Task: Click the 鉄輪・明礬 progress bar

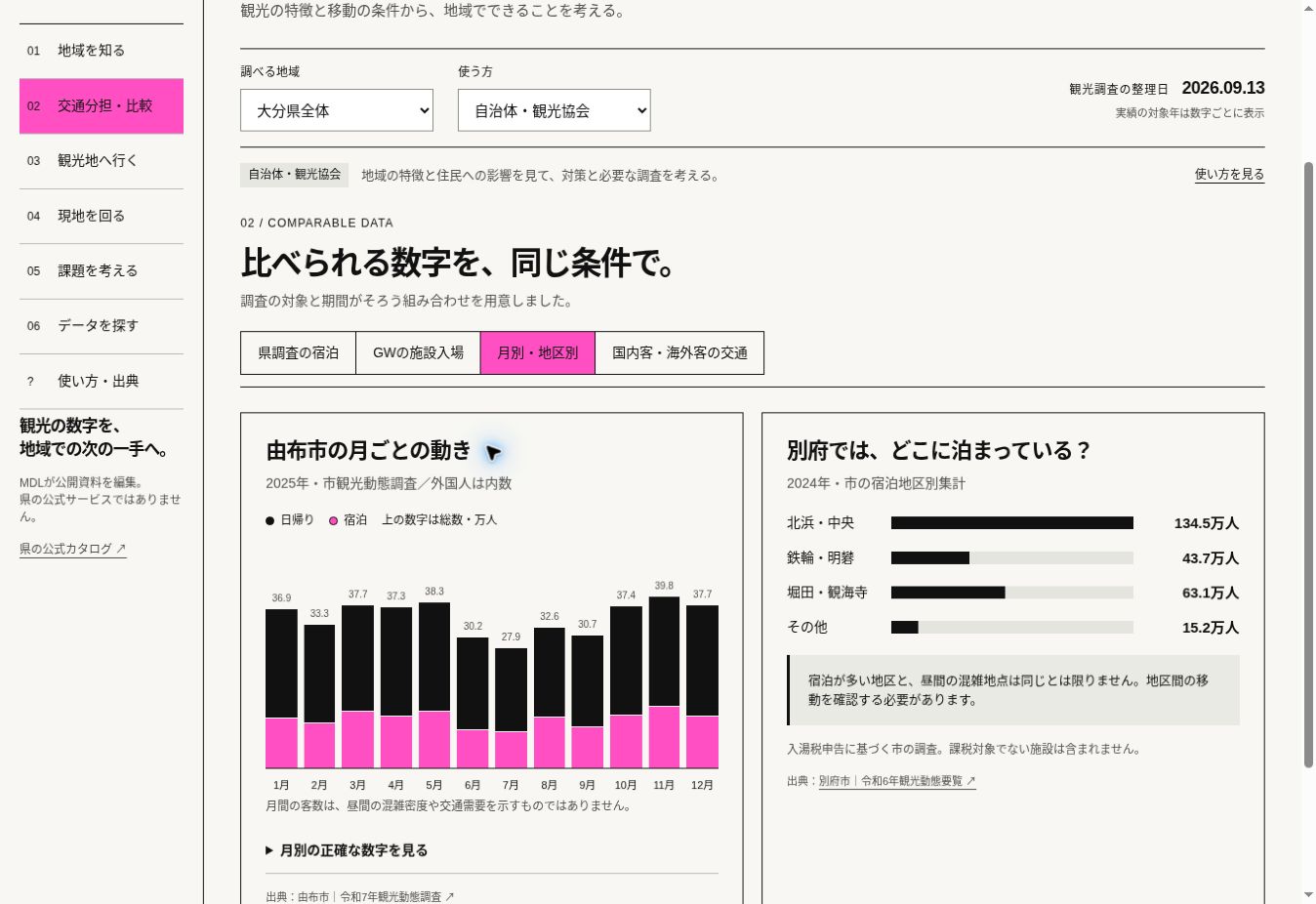Action: tap(1012, 558)
